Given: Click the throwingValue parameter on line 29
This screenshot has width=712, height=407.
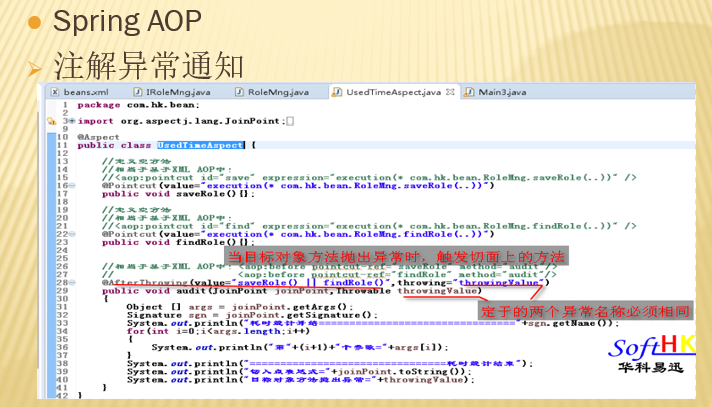Looking at the screenshot, I should click(x=437, y=291).
